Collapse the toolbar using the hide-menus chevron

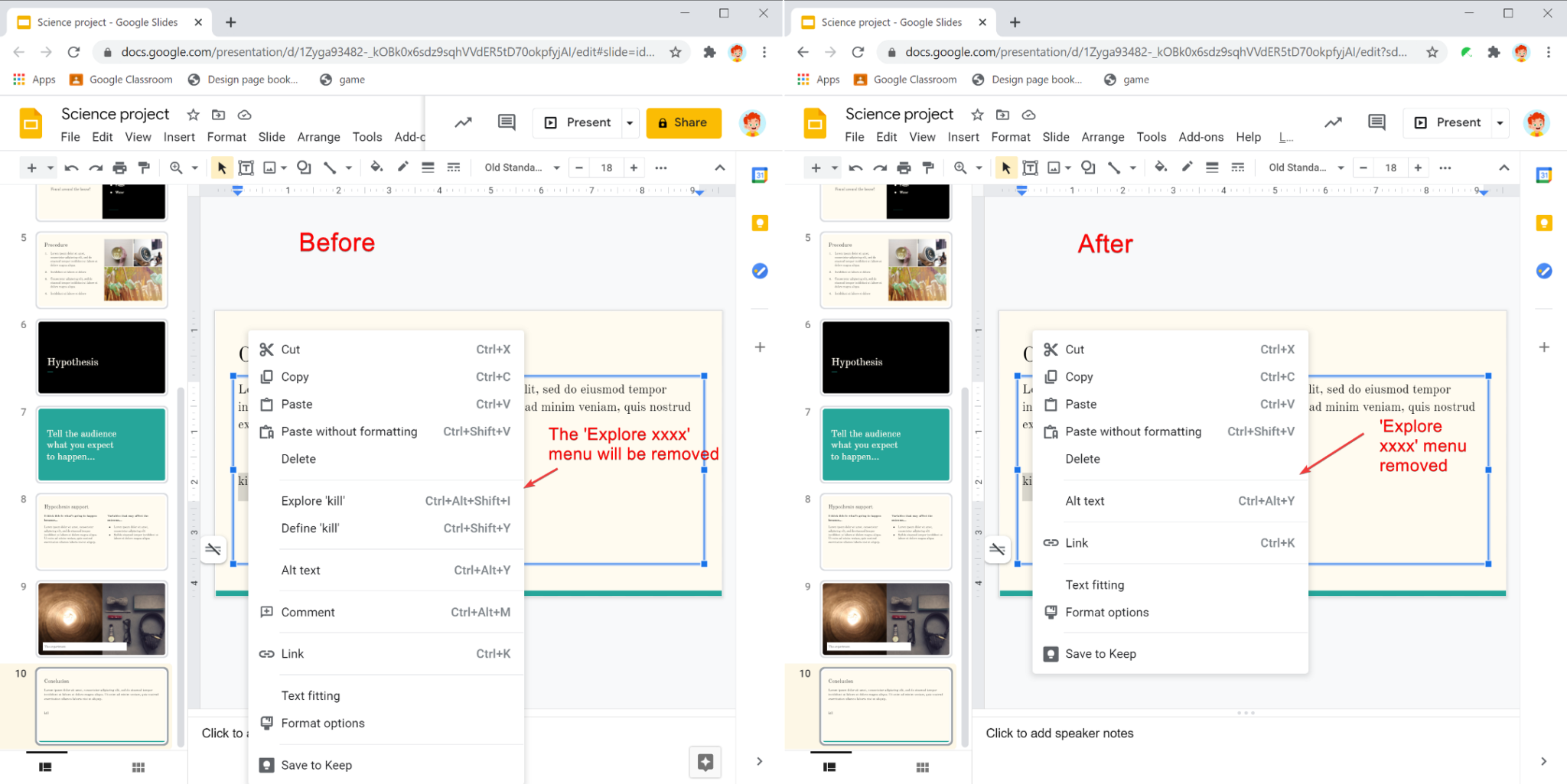pyautogui.click(x=720, y=168)
